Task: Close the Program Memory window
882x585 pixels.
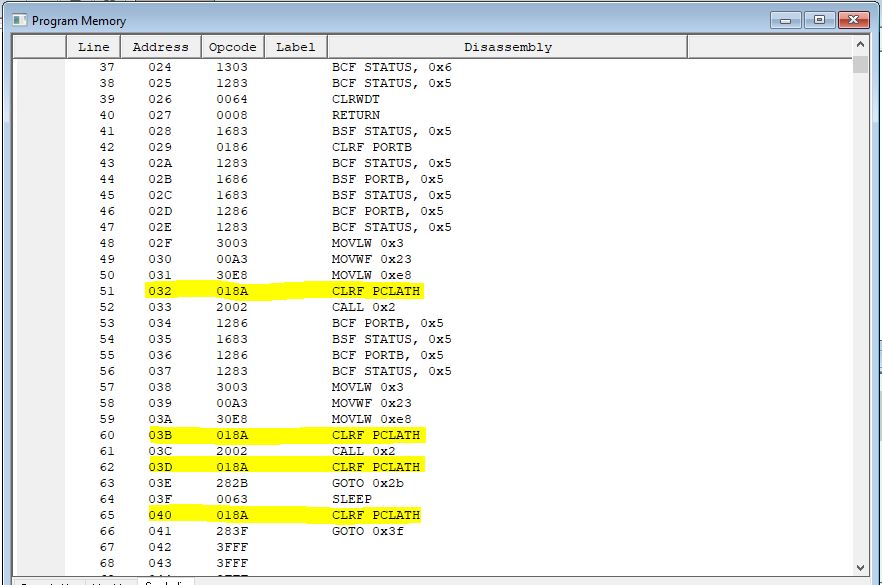Action: pos(853,20)
